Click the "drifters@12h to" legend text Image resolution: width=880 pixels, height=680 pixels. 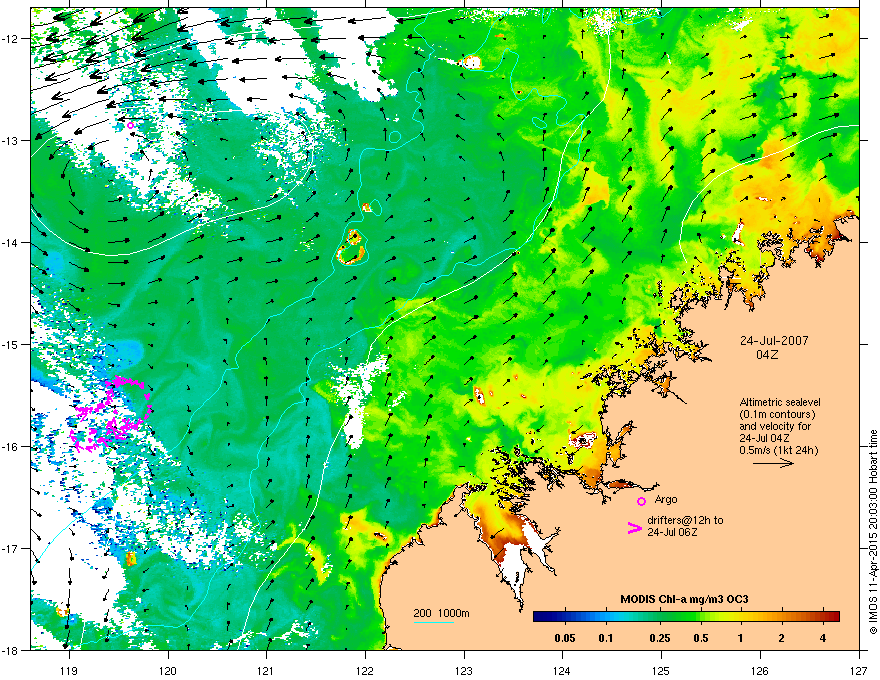pos(685,520)
